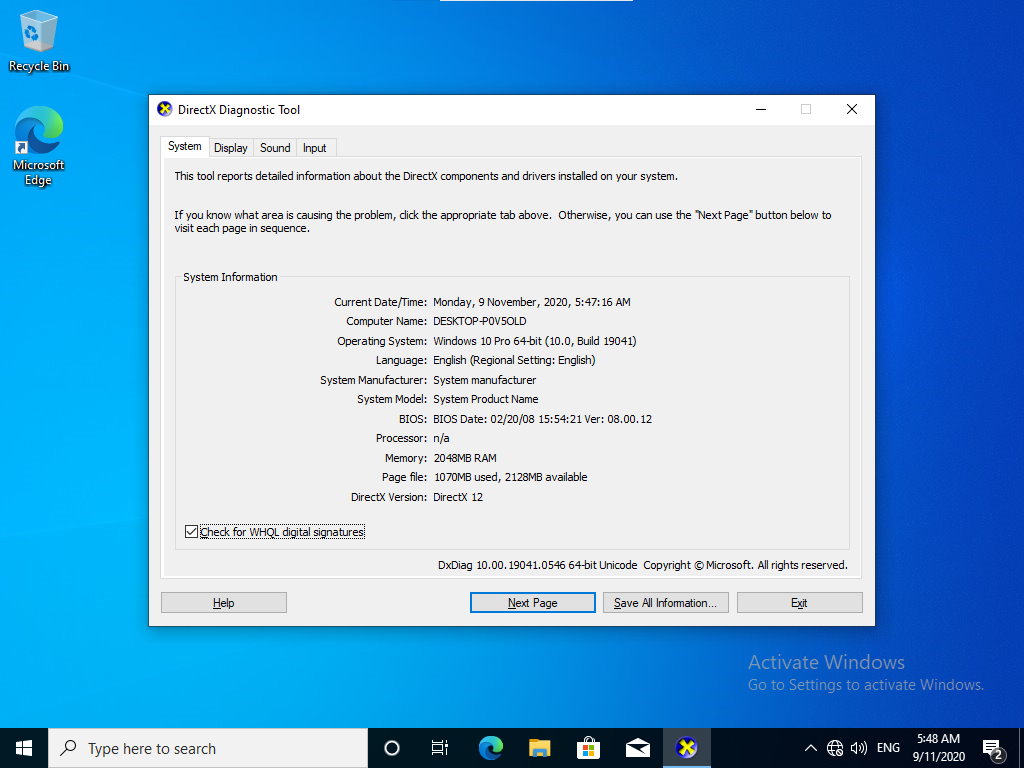Click the page file usage value
Screen dimensions: 1024x768
510,477
